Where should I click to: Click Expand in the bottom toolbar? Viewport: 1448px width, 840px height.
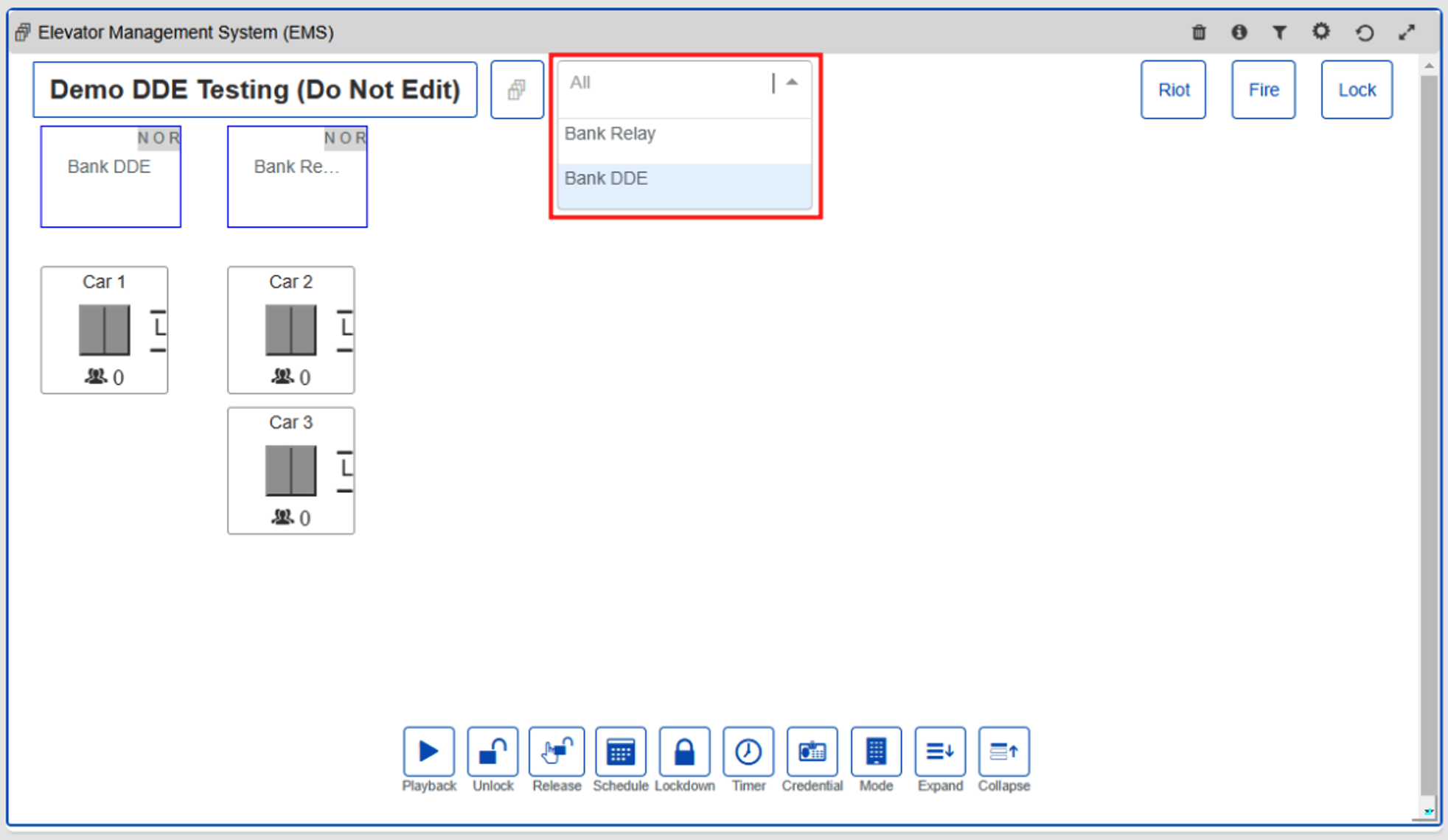coord(939,752)
